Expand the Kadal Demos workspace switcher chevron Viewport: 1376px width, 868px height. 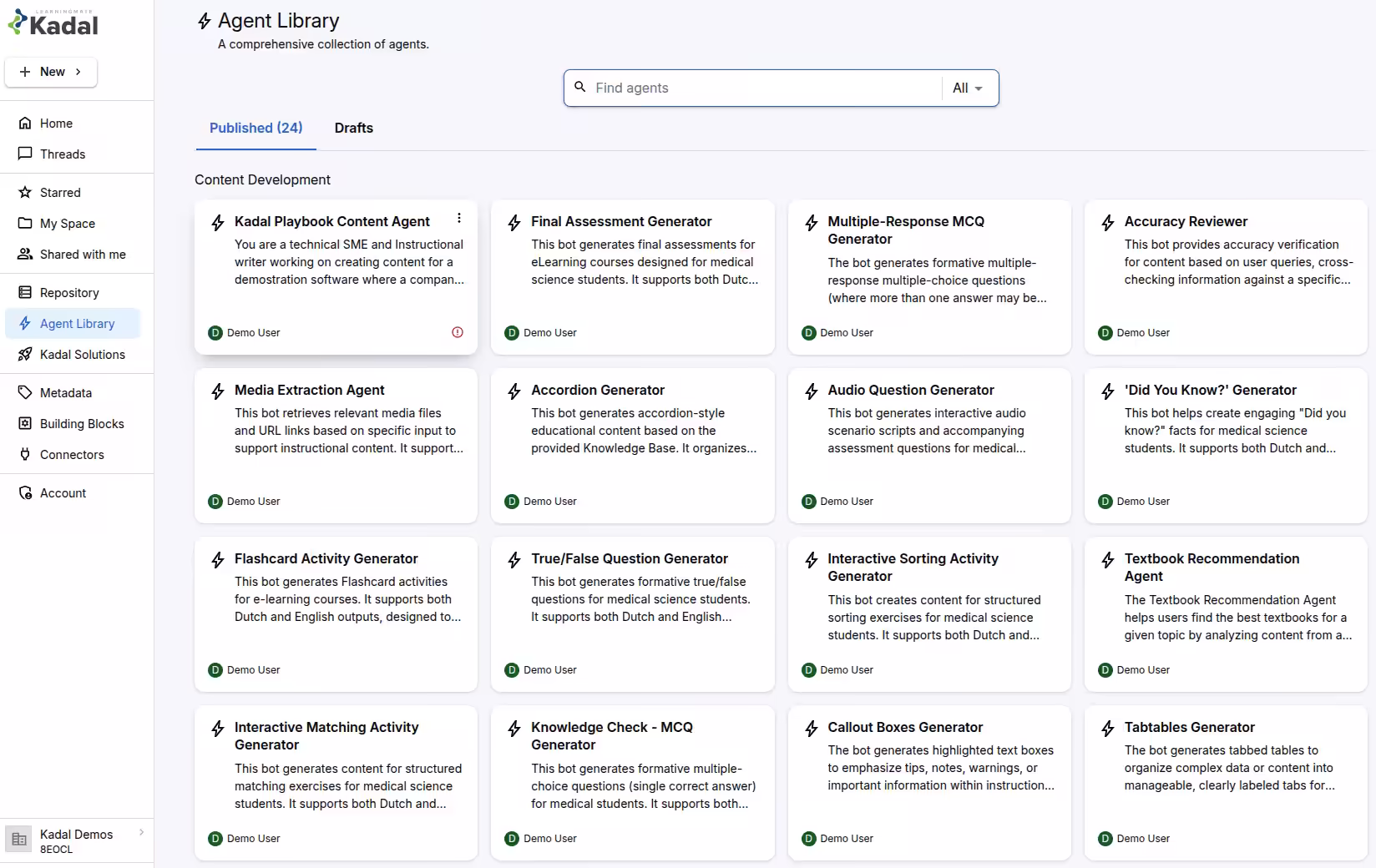[141, 832]
